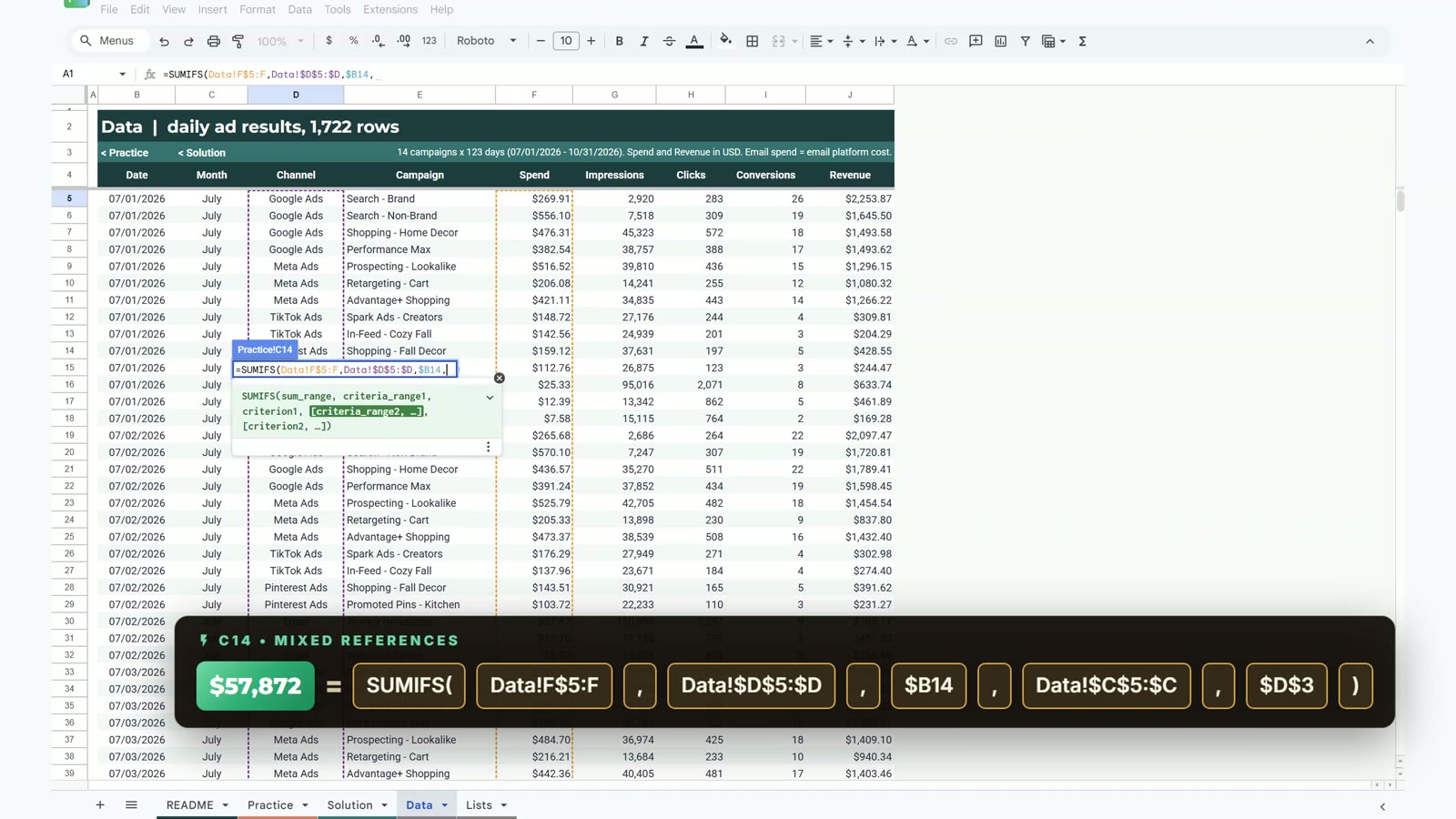Click the vertical scrollbar thumb

[x=1400, y=201]
